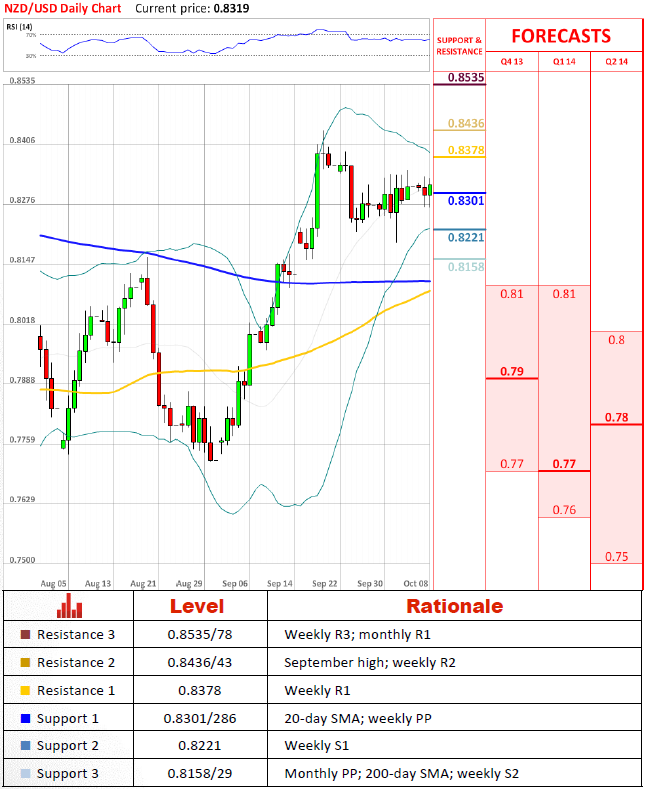Click the 0.8535 resistance level label
Viewport: 646px width, 789px height.
[466, 77]
